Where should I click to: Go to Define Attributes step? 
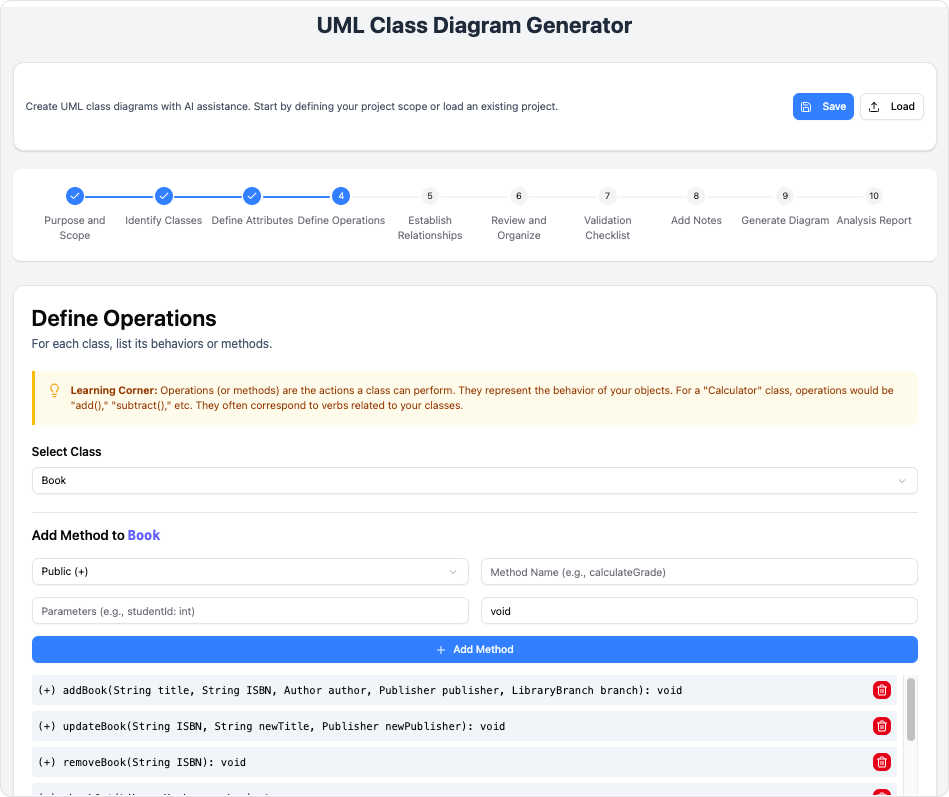coord(252,196)
